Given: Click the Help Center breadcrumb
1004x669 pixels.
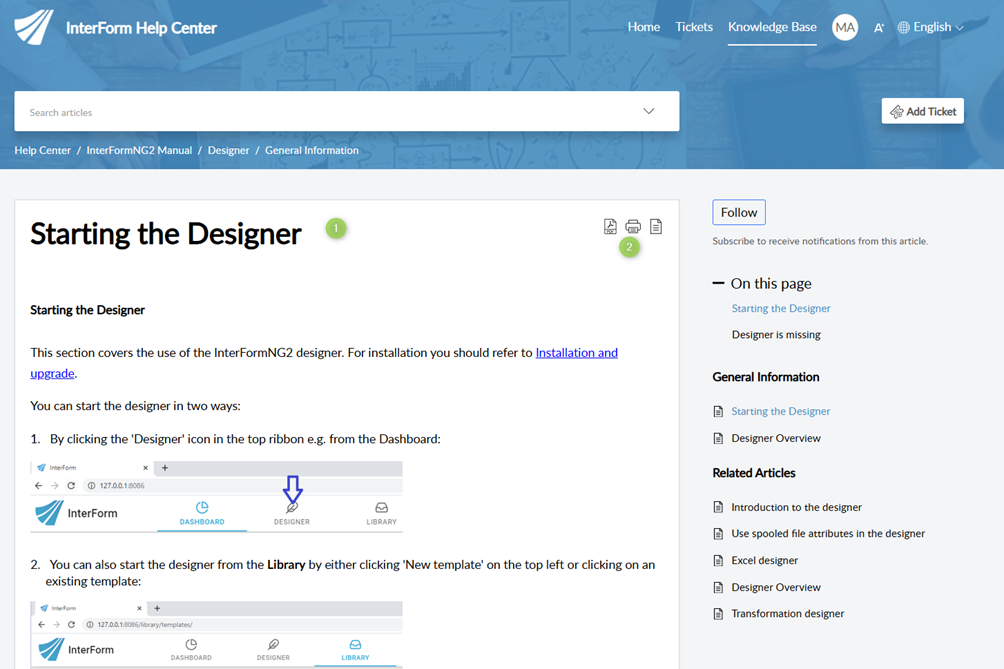Looking at the screenshot, I should (42, 150).
